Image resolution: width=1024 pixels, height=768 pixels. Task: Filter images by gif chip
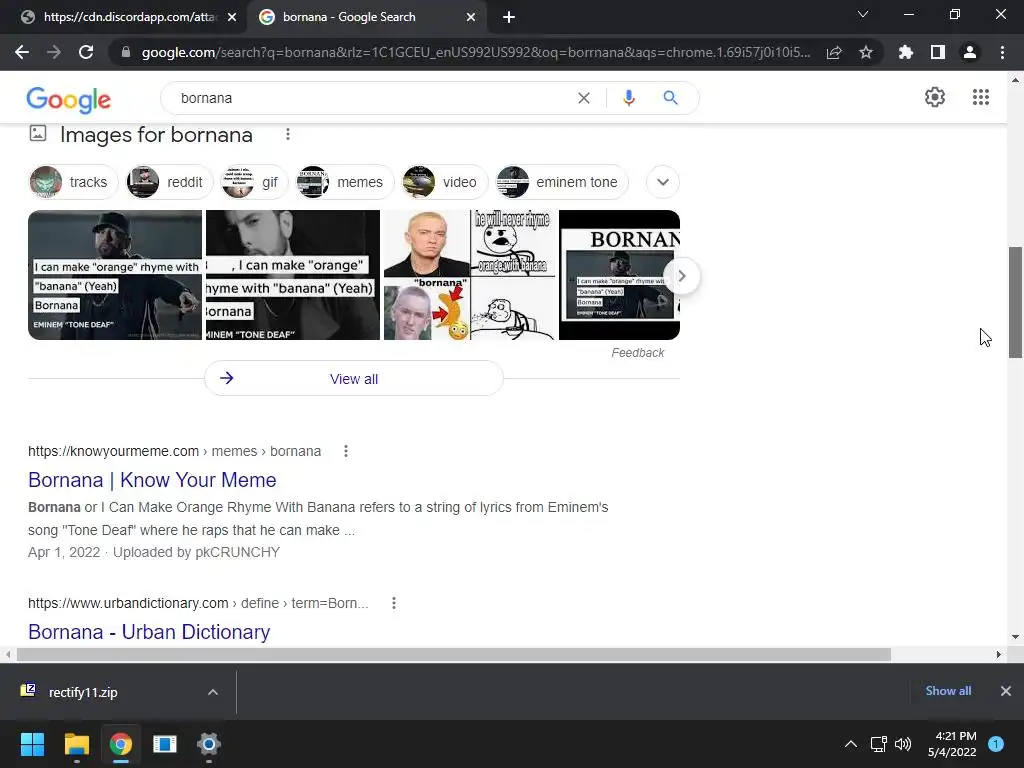point(254,182)
